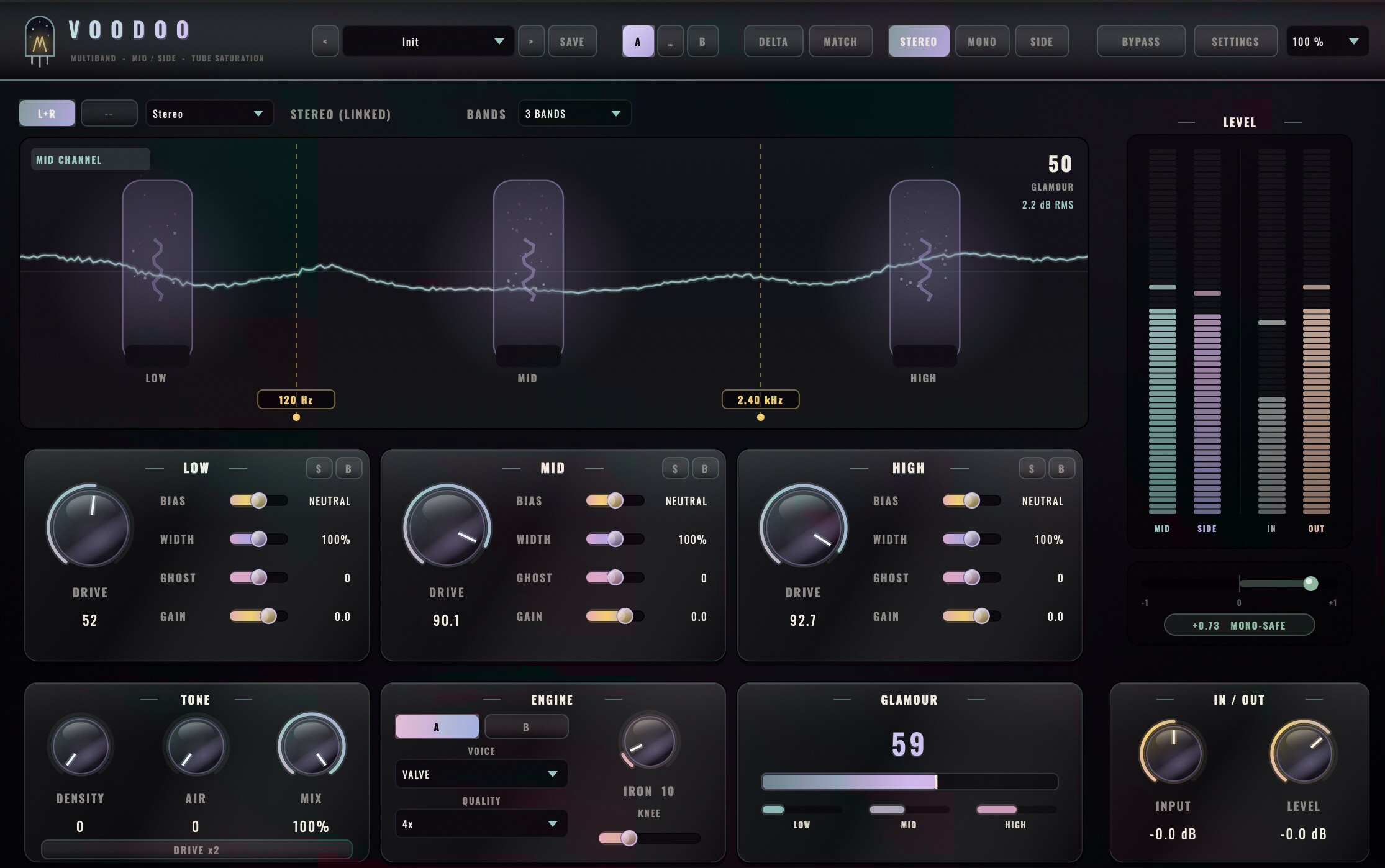This screenshot has width=1385, height=868.
Task: Click the Iron knob in Engine
Action: tap(649, 741)
